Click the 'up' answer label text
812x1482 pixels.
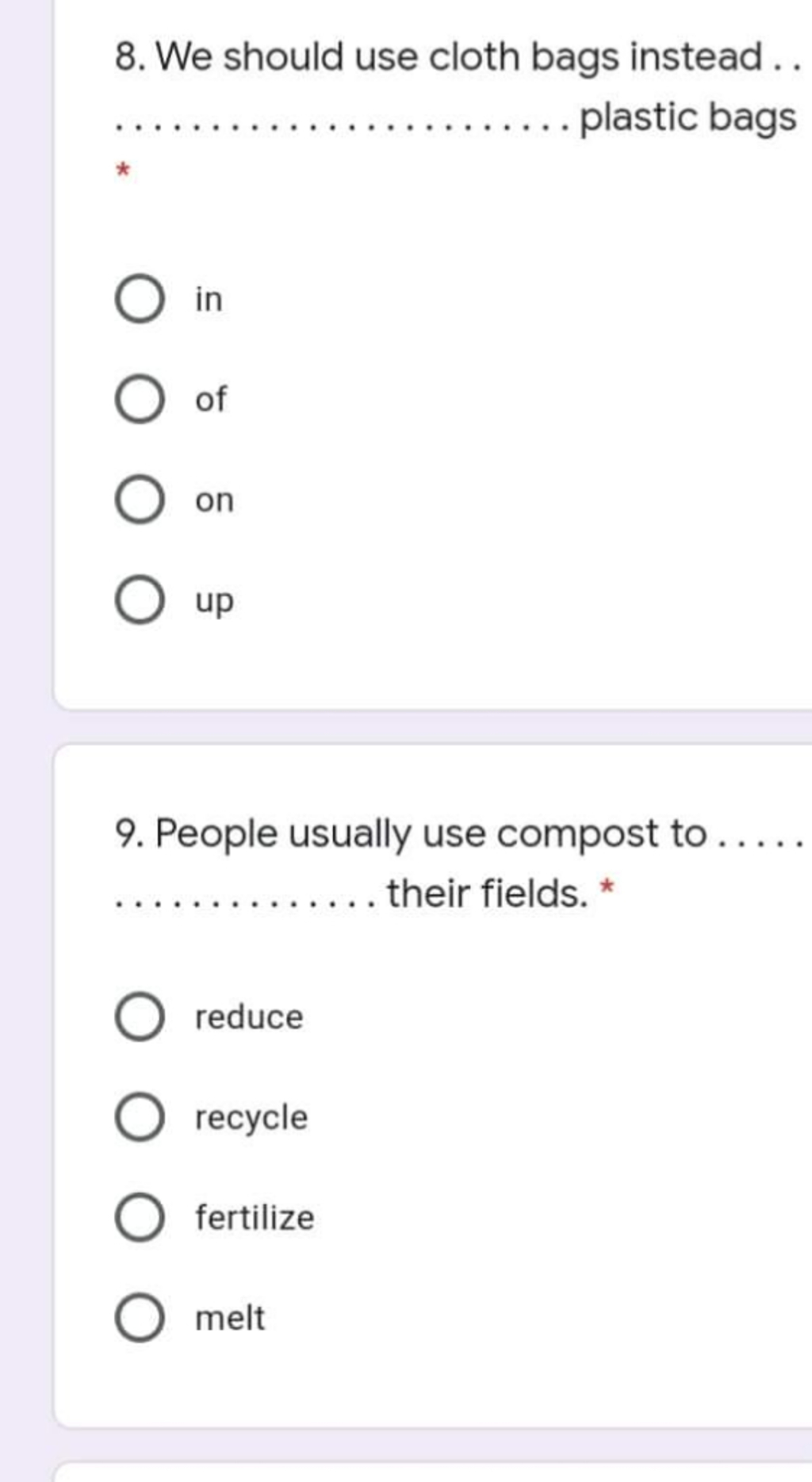click(215, 603)
